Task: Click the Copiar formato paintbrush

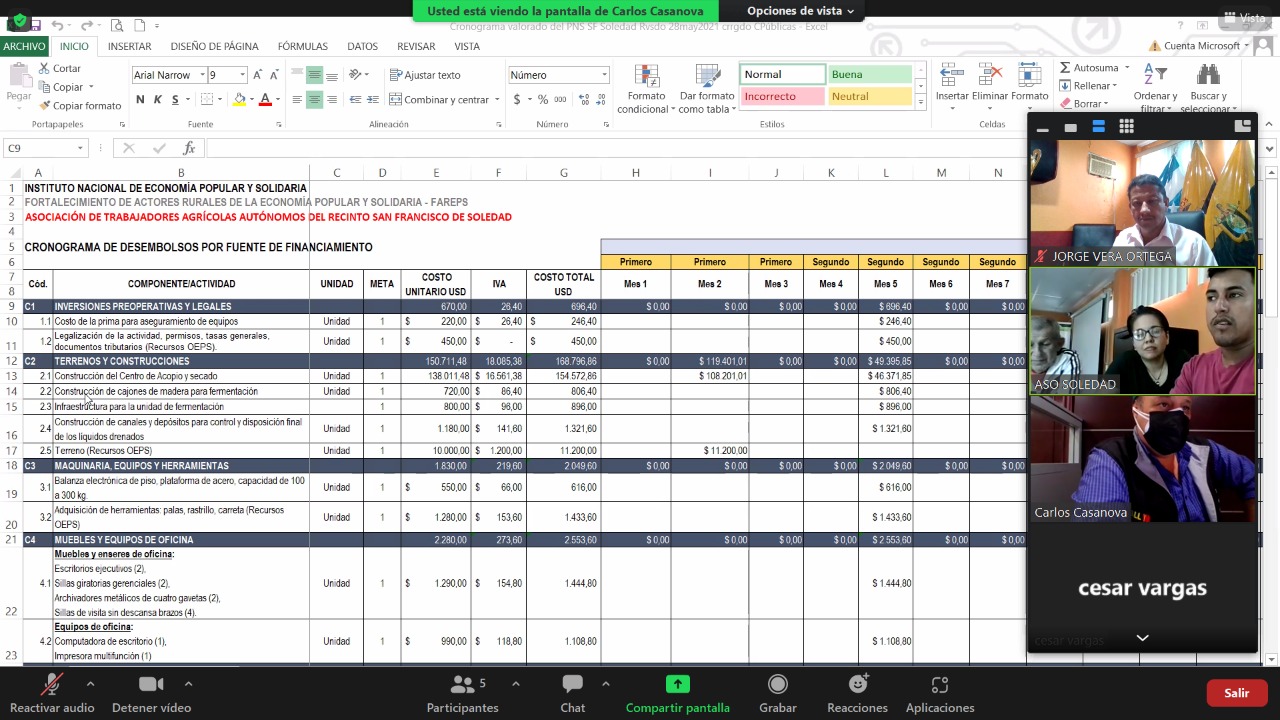Action: click(x=45, y=106)
